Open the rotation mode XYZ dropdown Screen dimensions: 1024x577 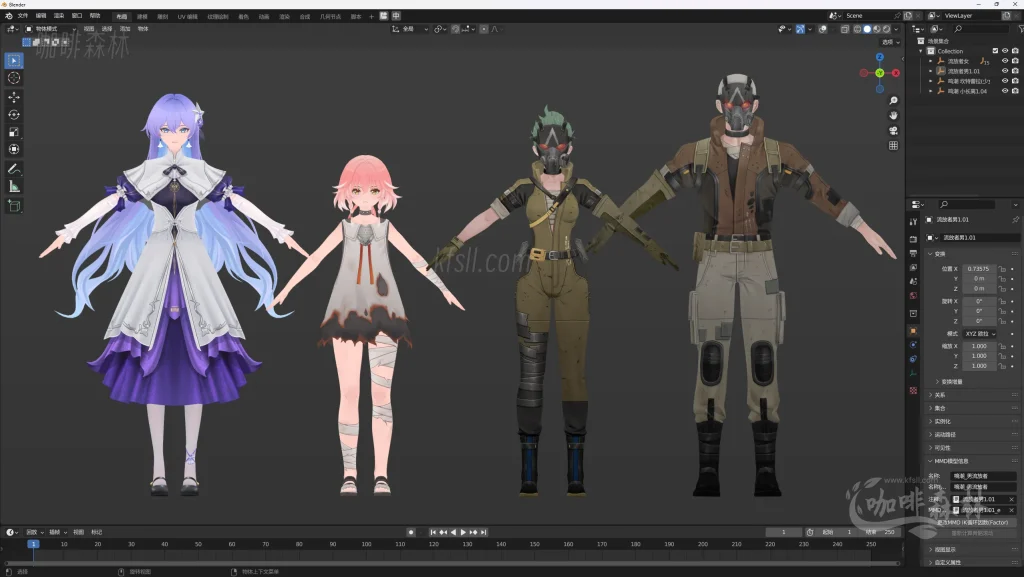980,334
